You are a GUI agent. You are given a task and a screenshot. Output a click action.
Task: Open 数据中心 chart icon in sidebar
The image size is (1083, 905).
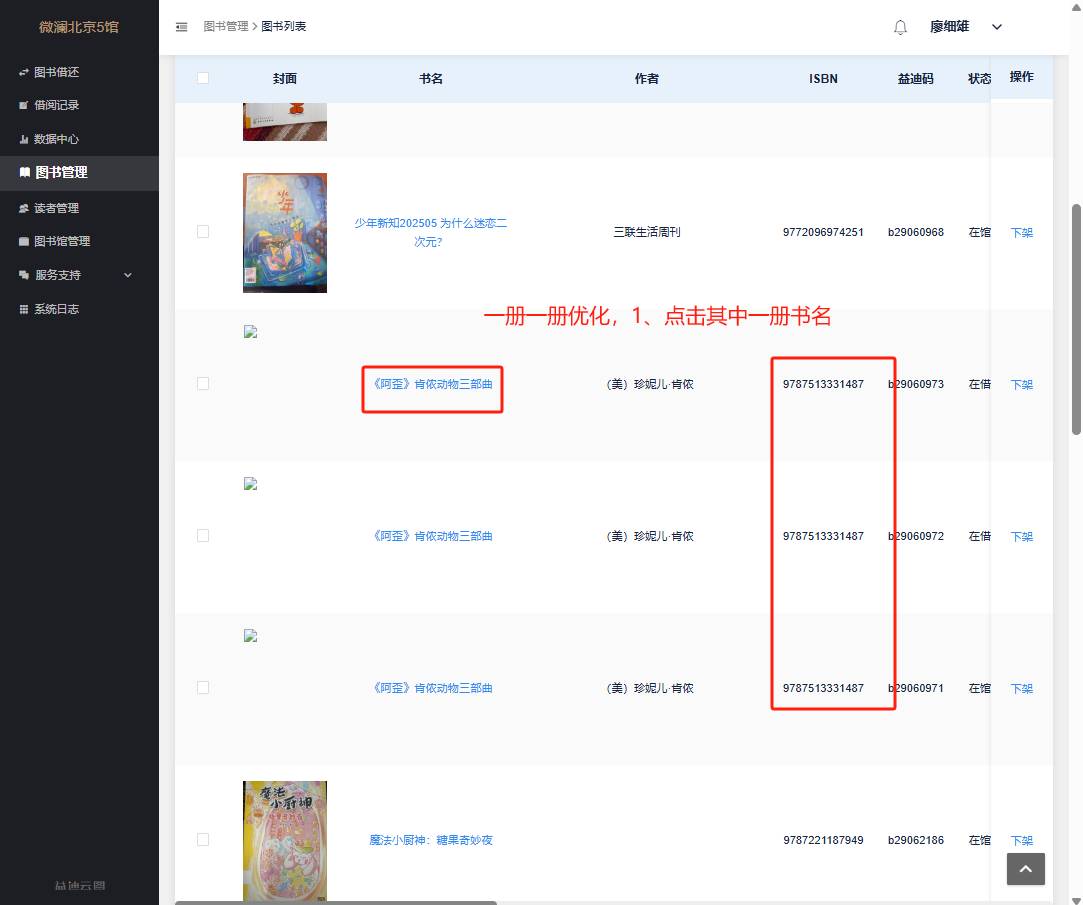24,139
